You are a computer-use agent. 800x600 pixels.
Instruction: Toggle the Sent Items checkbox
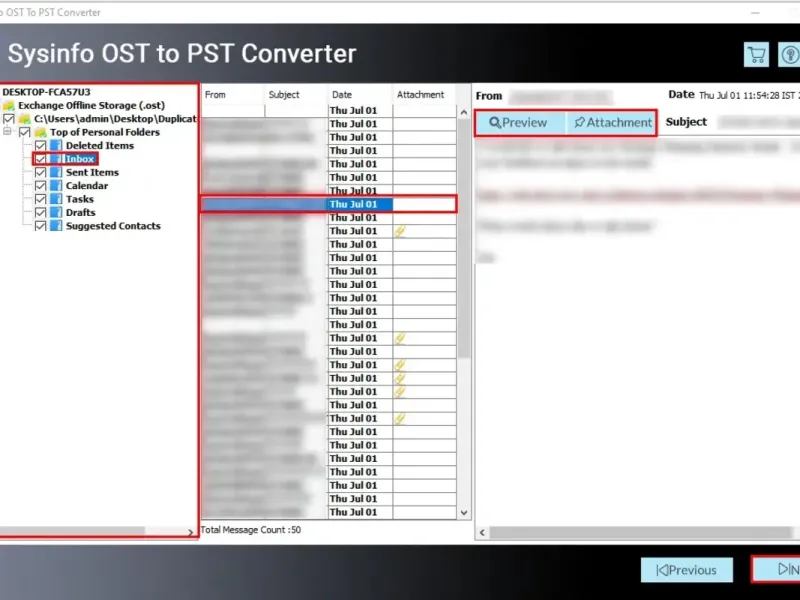pos(40,172)
